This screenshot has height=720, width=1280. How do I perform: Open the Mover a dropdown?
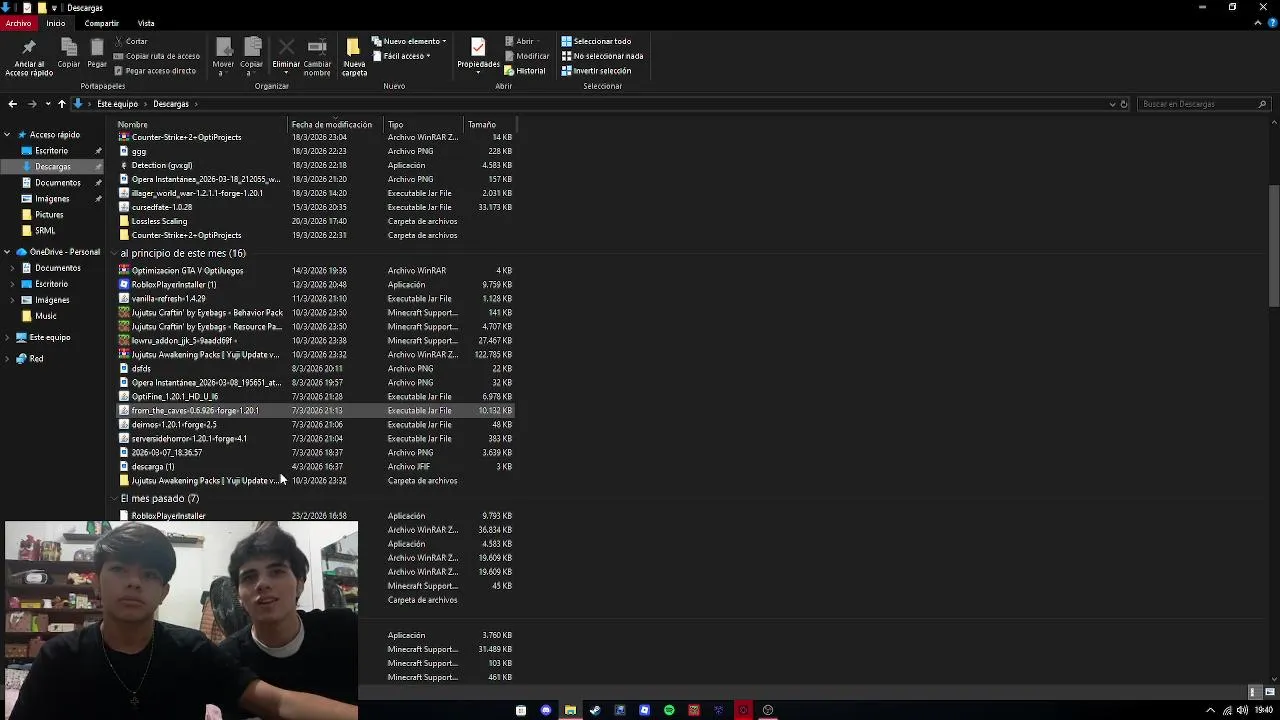click(223, 56)
